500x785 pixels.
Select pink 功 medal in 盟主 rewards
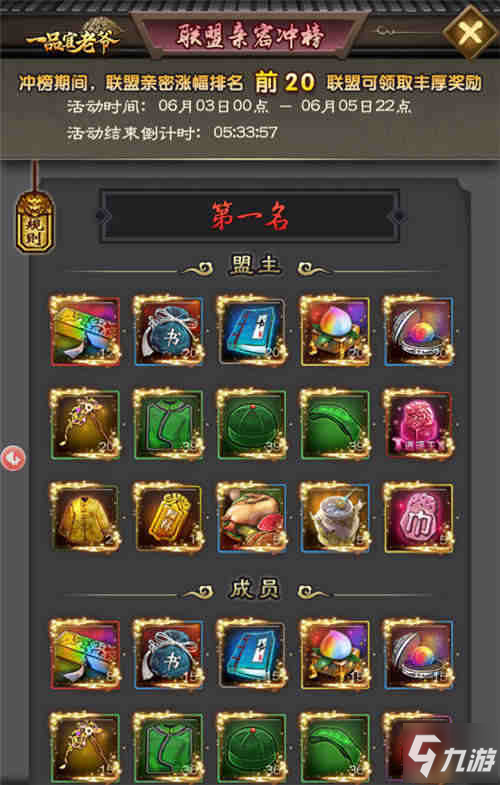419,518
